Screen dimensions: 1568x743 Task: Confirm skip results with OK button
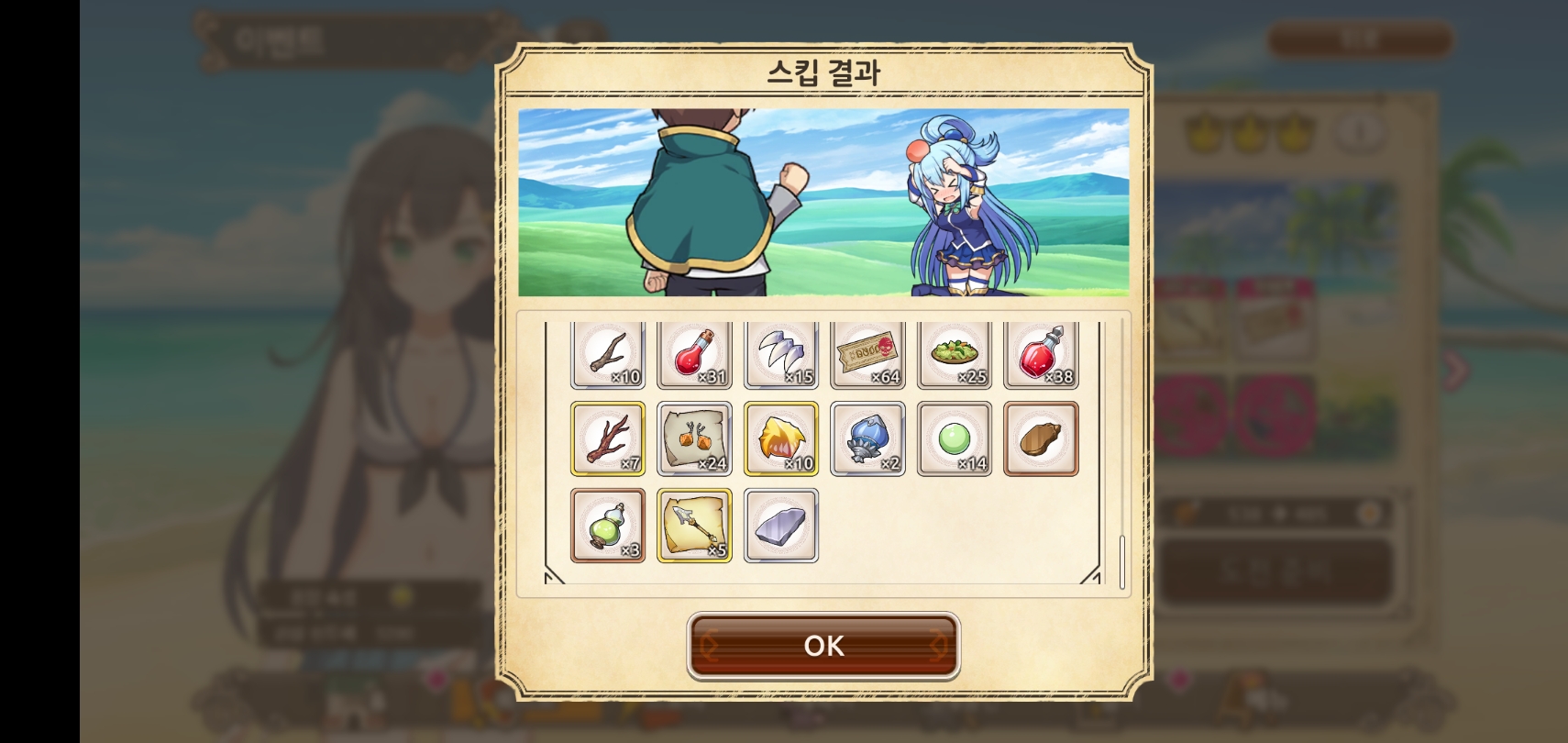823,646
